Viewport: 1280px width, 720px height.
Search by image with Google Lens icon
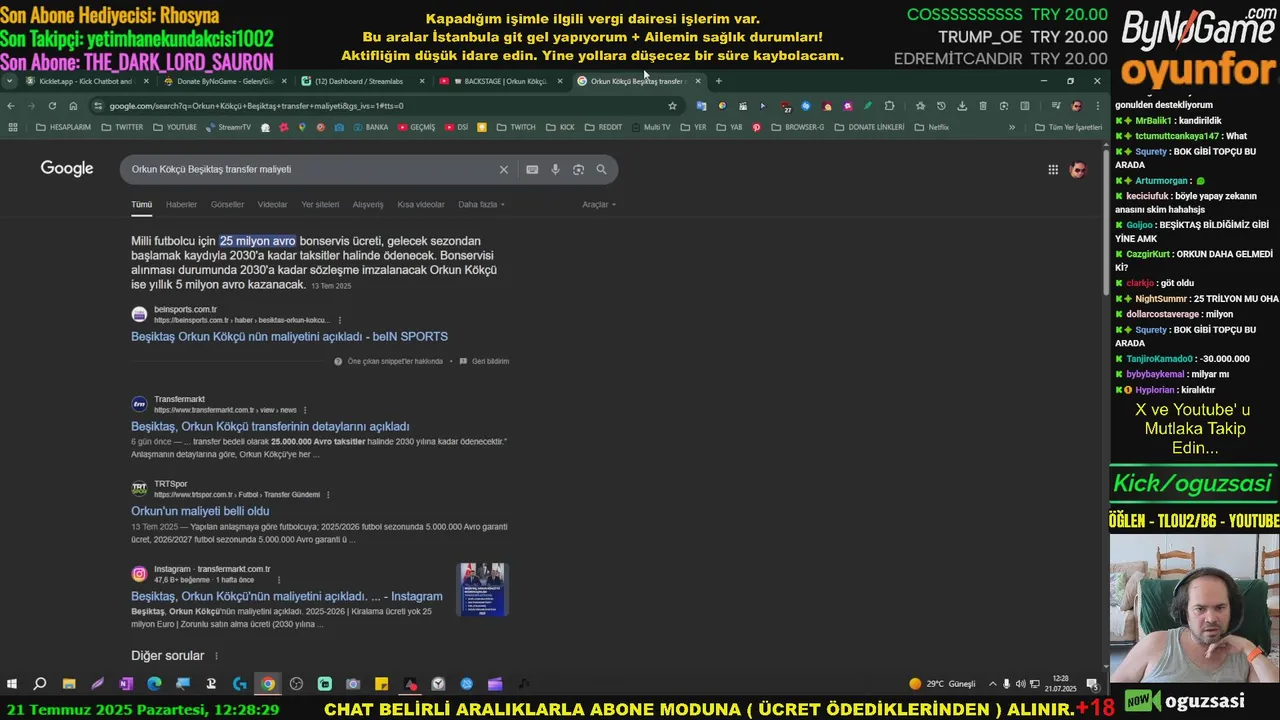click(578, 170)
